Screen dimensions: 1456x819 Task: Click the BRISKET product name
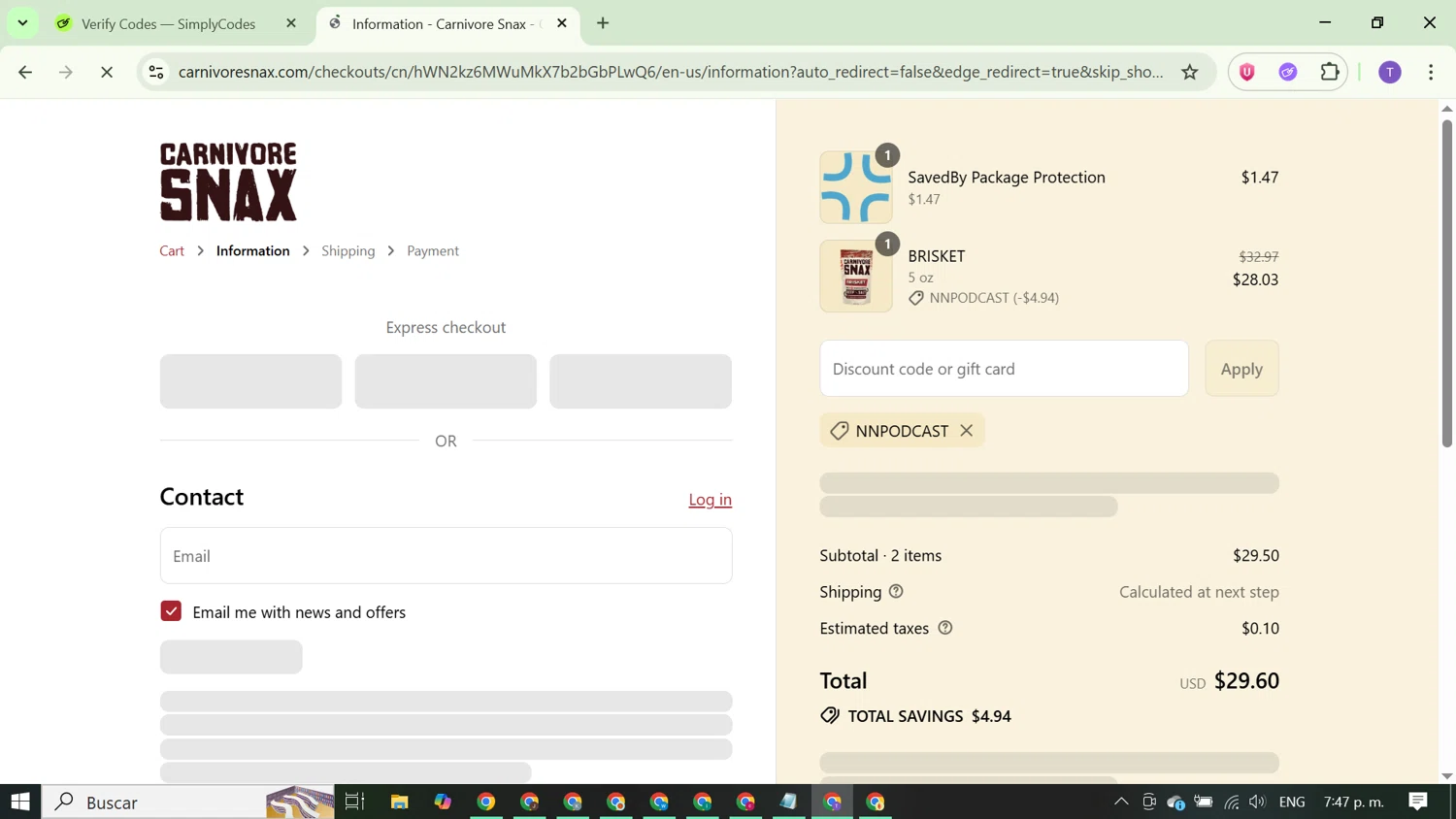tap(937, 256)
